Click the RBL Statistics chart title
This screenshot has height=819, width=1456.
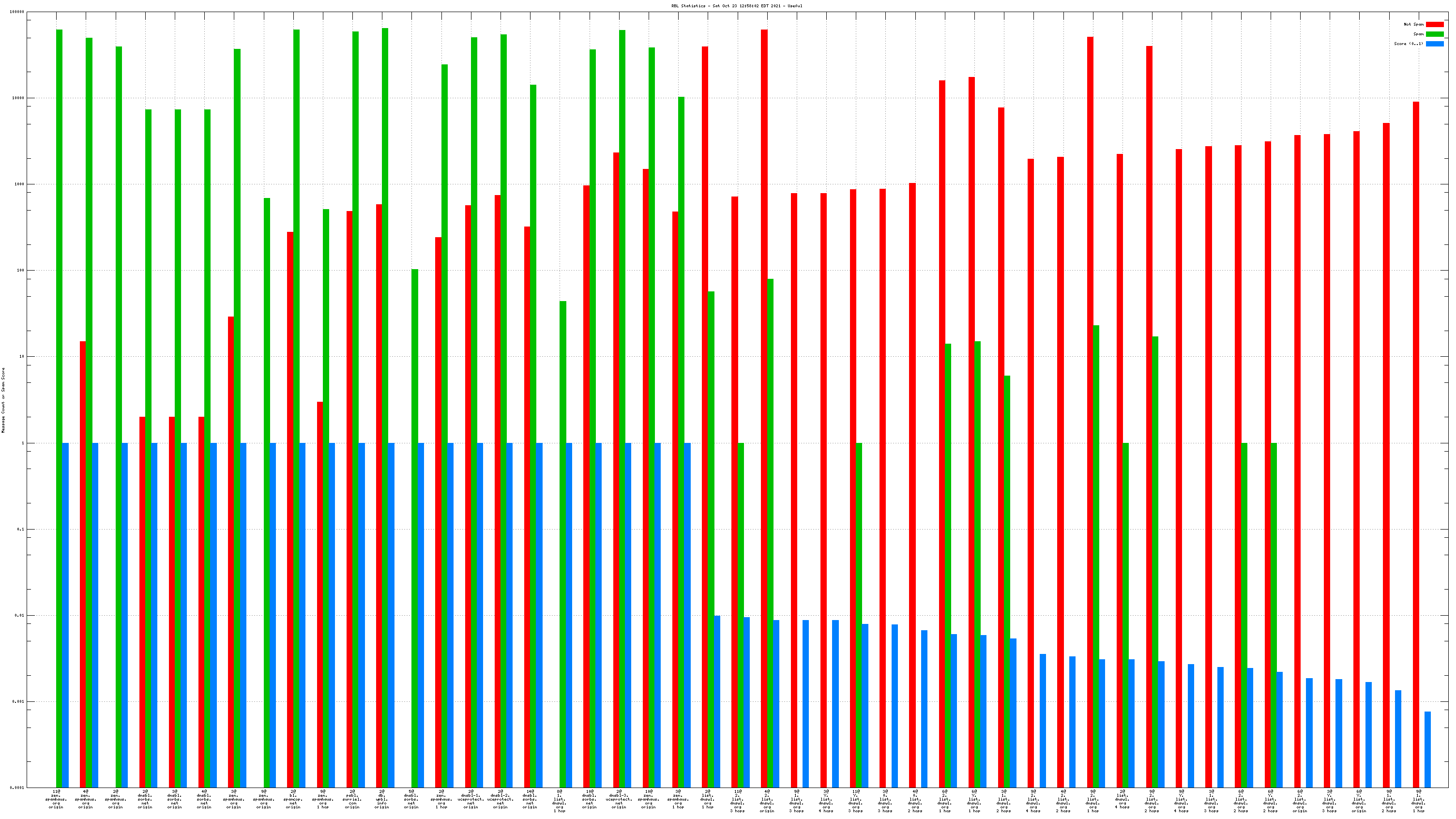[x=737, y=6]
